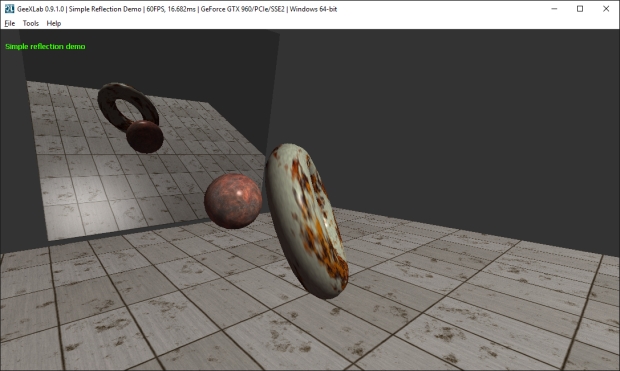This screenshot has width=620, height=371.
Task: Click the dark upper area of the mirror
Action: click(150, 59)
